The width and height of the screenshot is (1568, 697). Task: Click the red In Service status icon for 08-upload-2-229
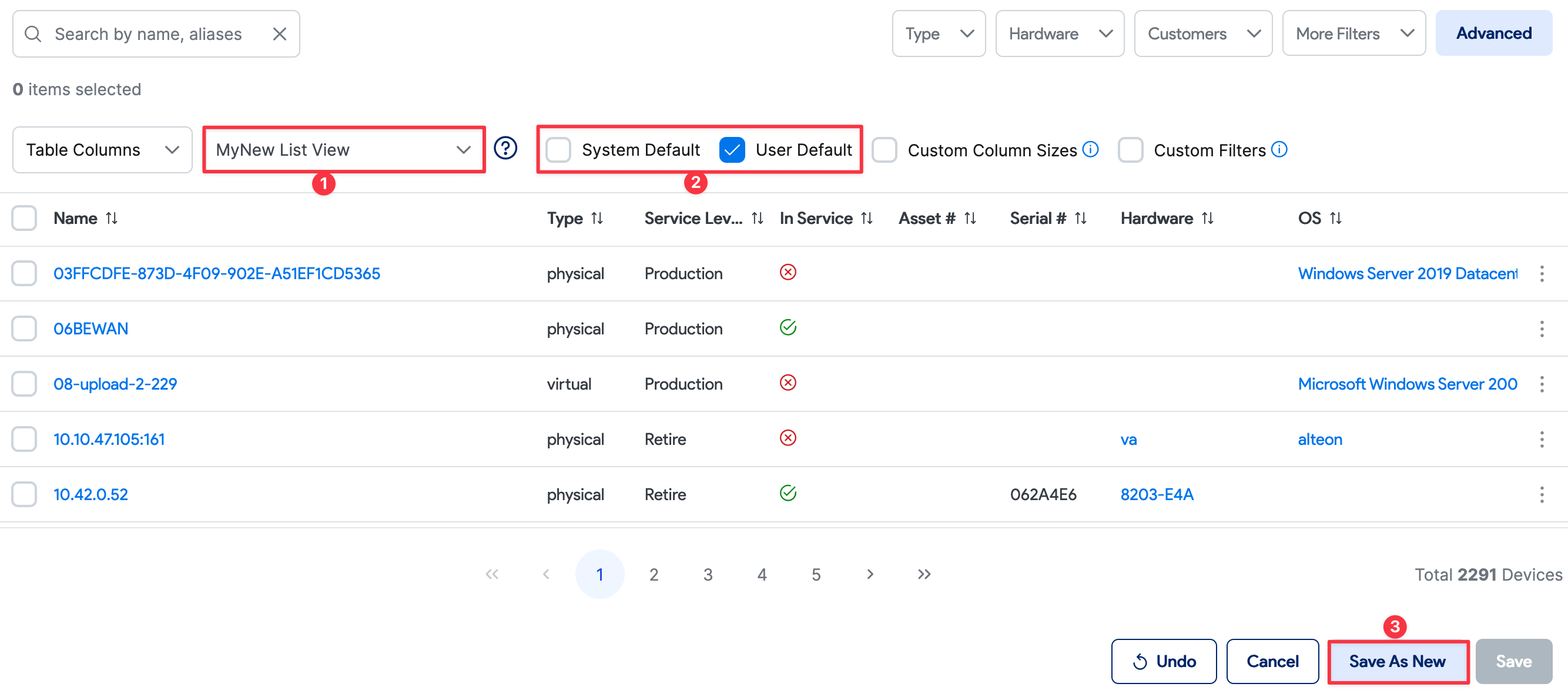(788, 382)
